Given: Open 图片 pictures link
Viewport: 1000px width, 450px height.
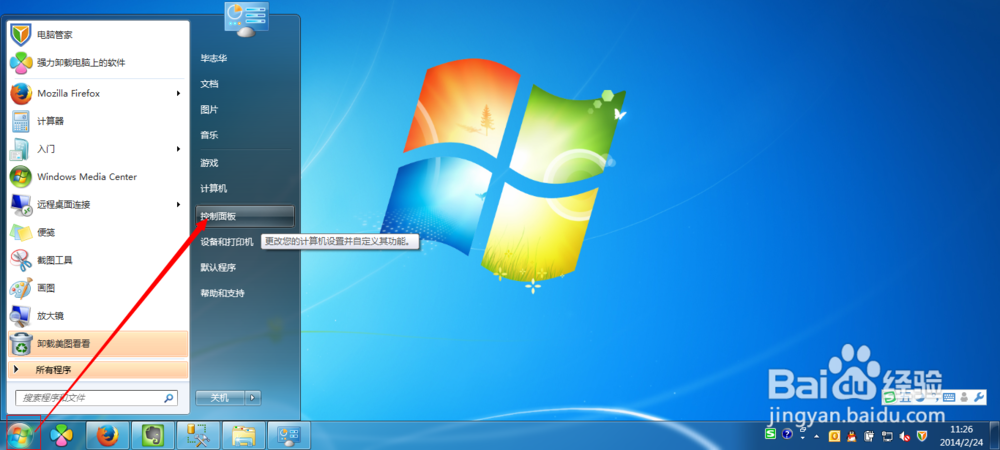Looking at the screenshot, I should pos(209,110).
